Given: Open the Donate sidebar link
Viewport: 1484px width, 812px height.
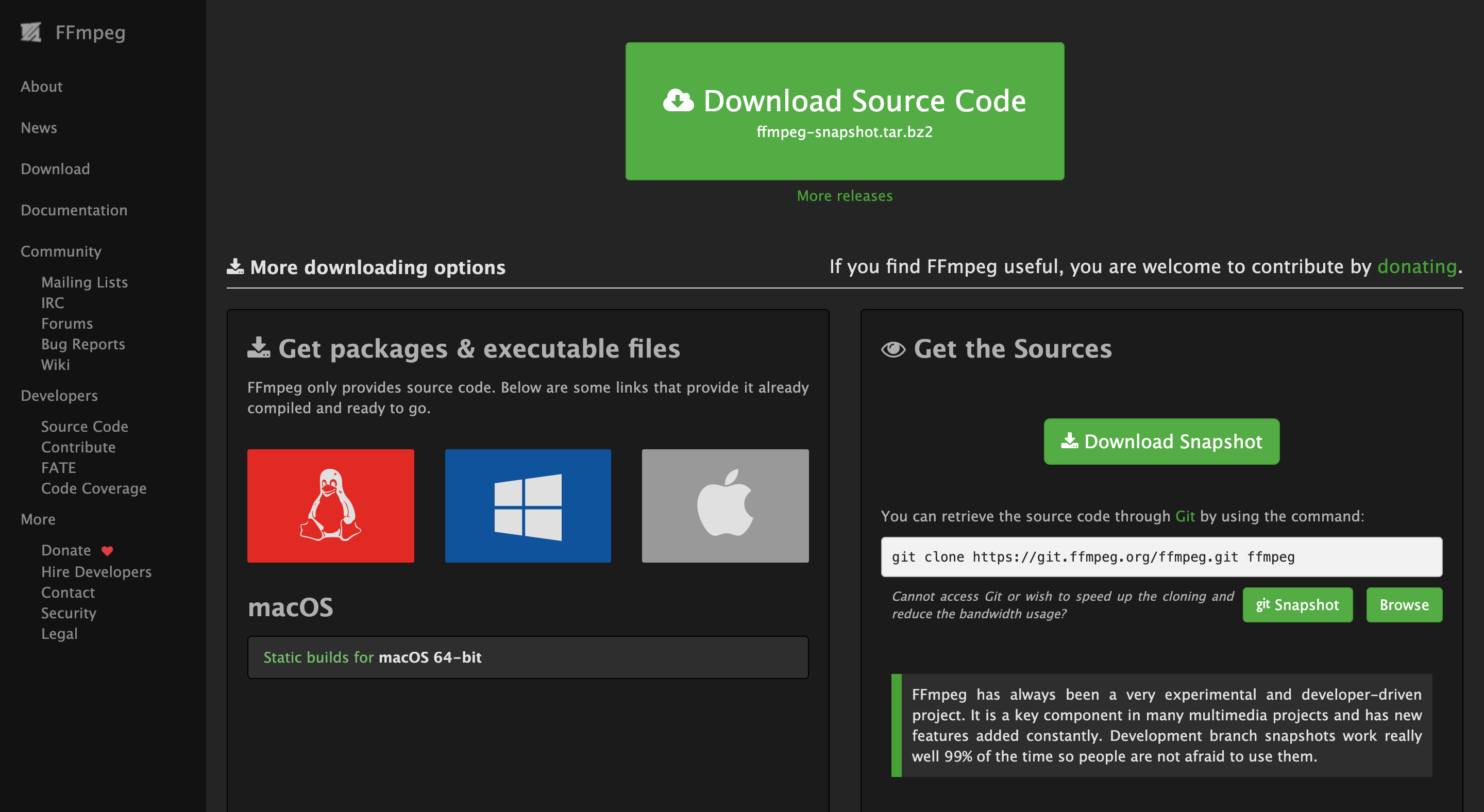Looking at the screenshot, I should click(x=66, y=551).
